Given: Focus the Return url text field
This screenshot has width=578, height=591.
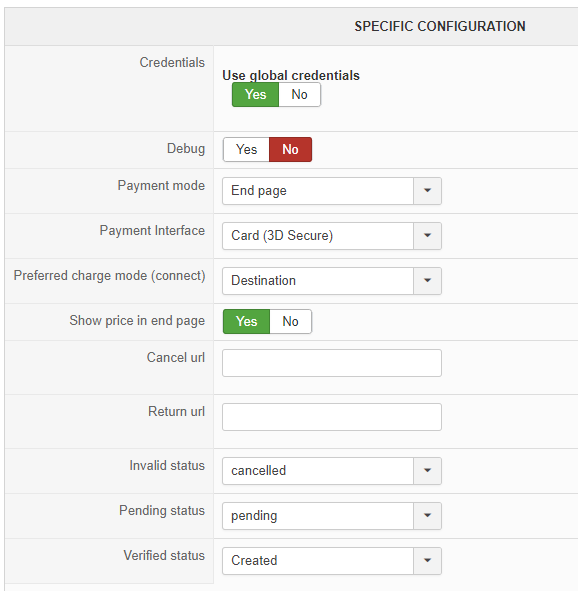Looking at the screenshot, I should pos(332,417).
